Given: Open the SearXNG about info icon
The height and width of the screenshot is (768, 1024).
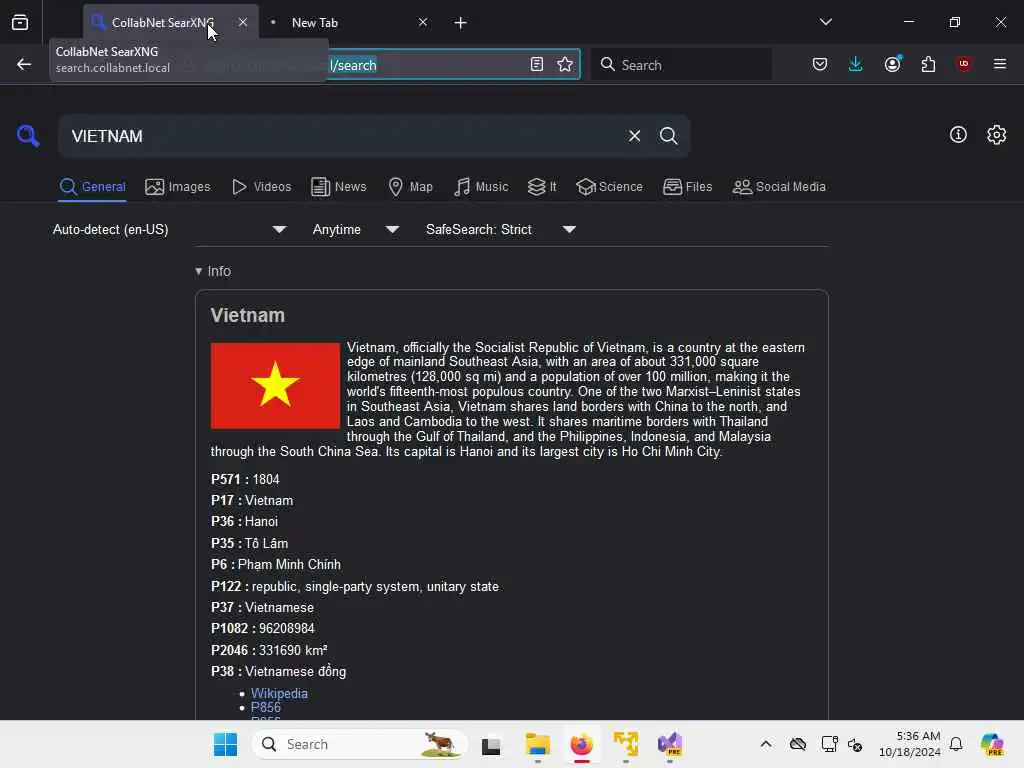Looking at the screenshot, I should pos(958,135).
